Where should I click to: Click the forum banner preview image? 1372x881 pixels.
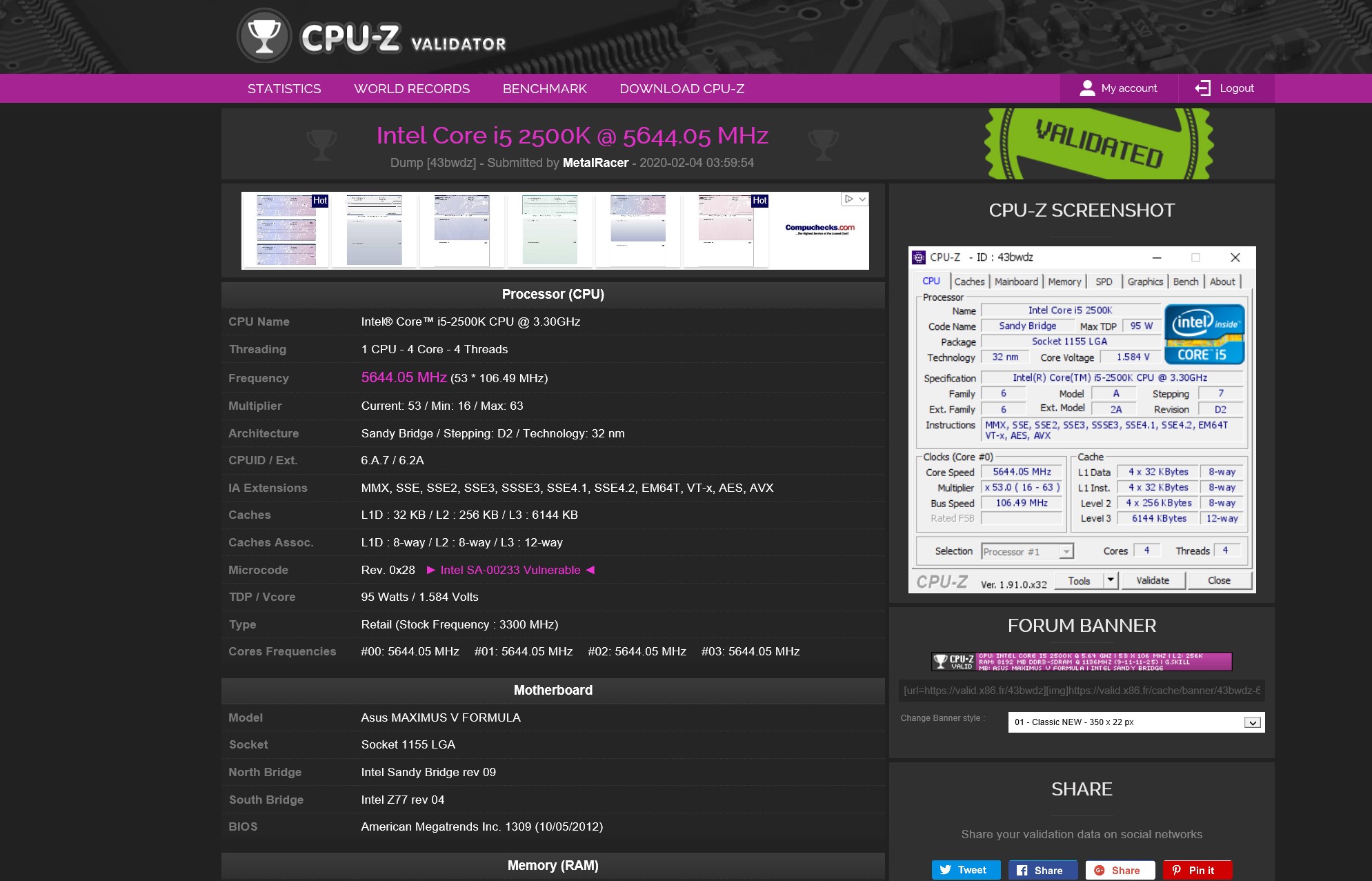(1082, 662)
